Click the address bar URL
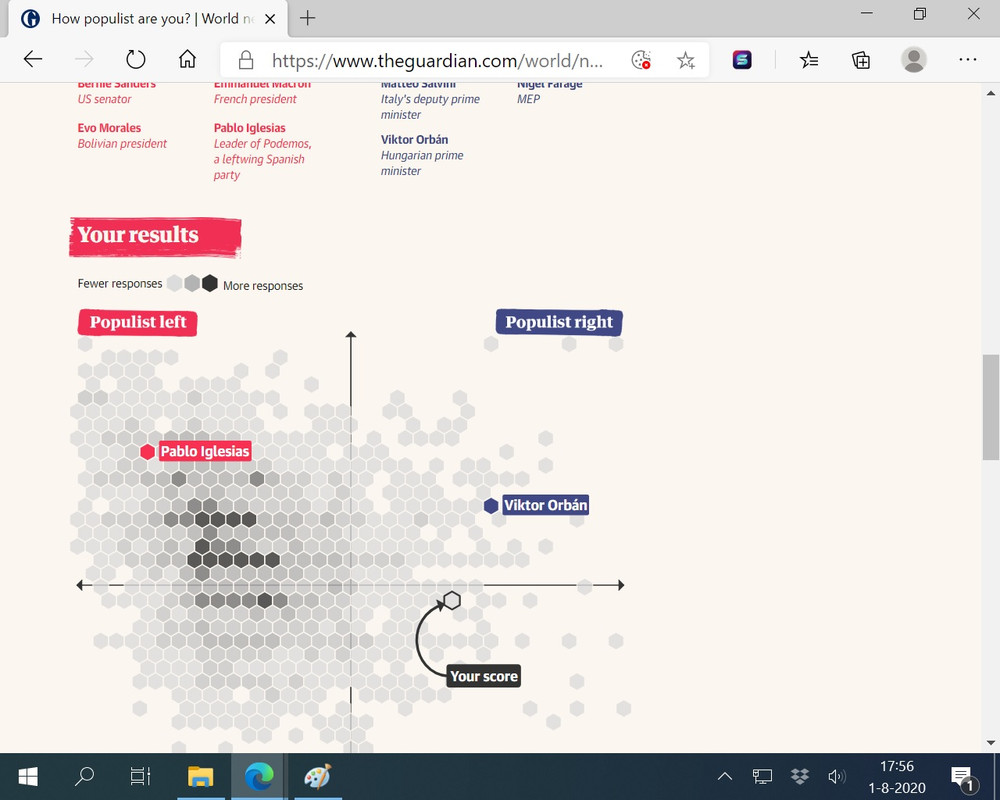Image resolution: width=1000 pixels, height=800 pixels. point(437,61)
